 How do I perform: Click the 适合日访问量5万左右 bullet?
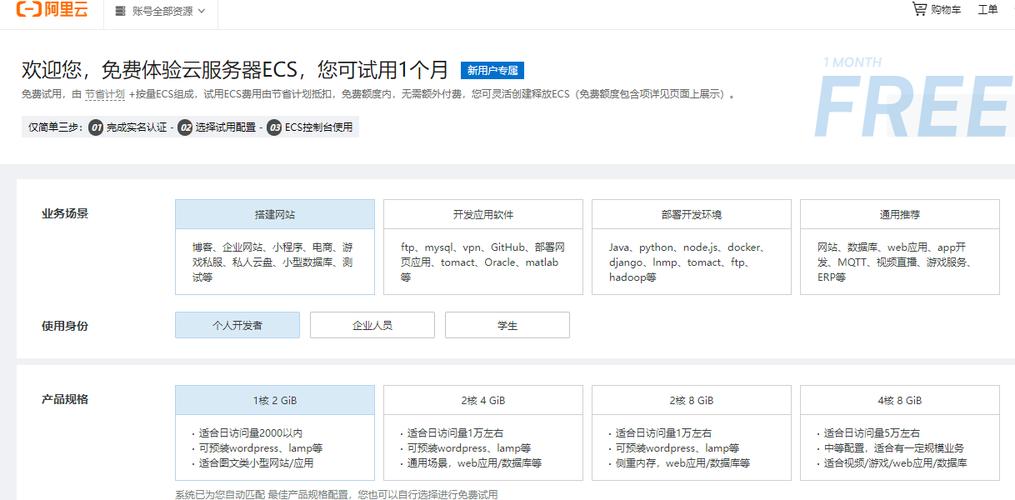pos(871,433)
